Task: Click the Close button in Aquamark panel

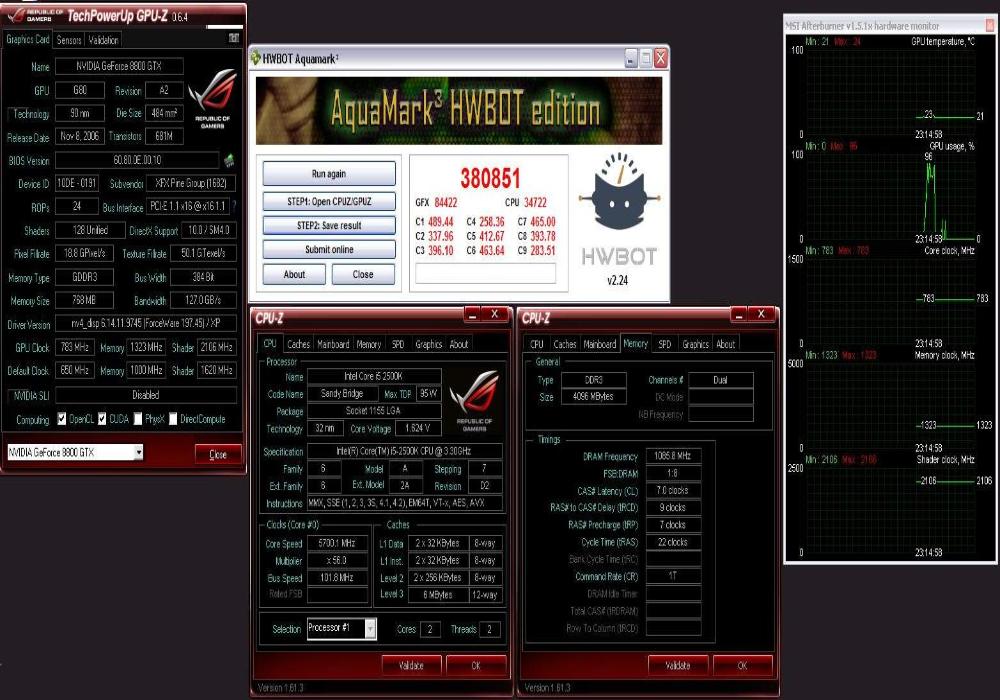Action: [x=363, y=274]
